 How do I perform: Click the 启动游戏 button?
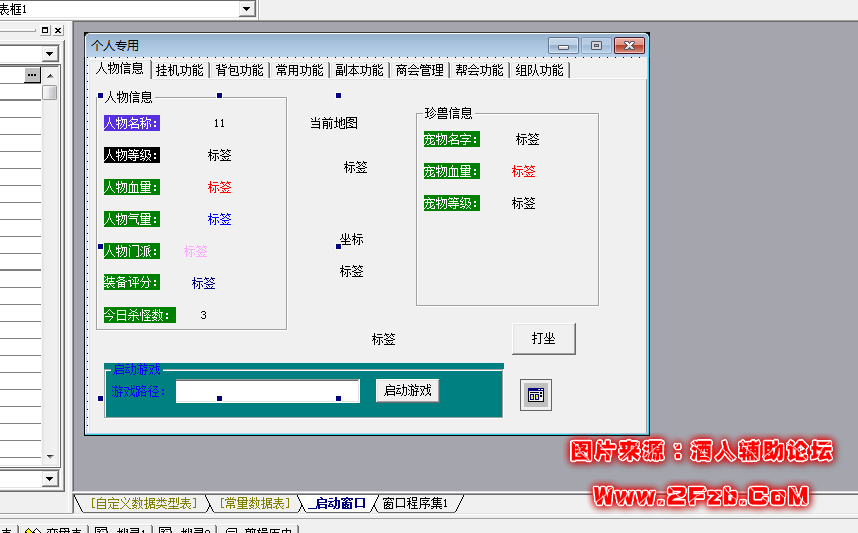click(x=407, y=391)
